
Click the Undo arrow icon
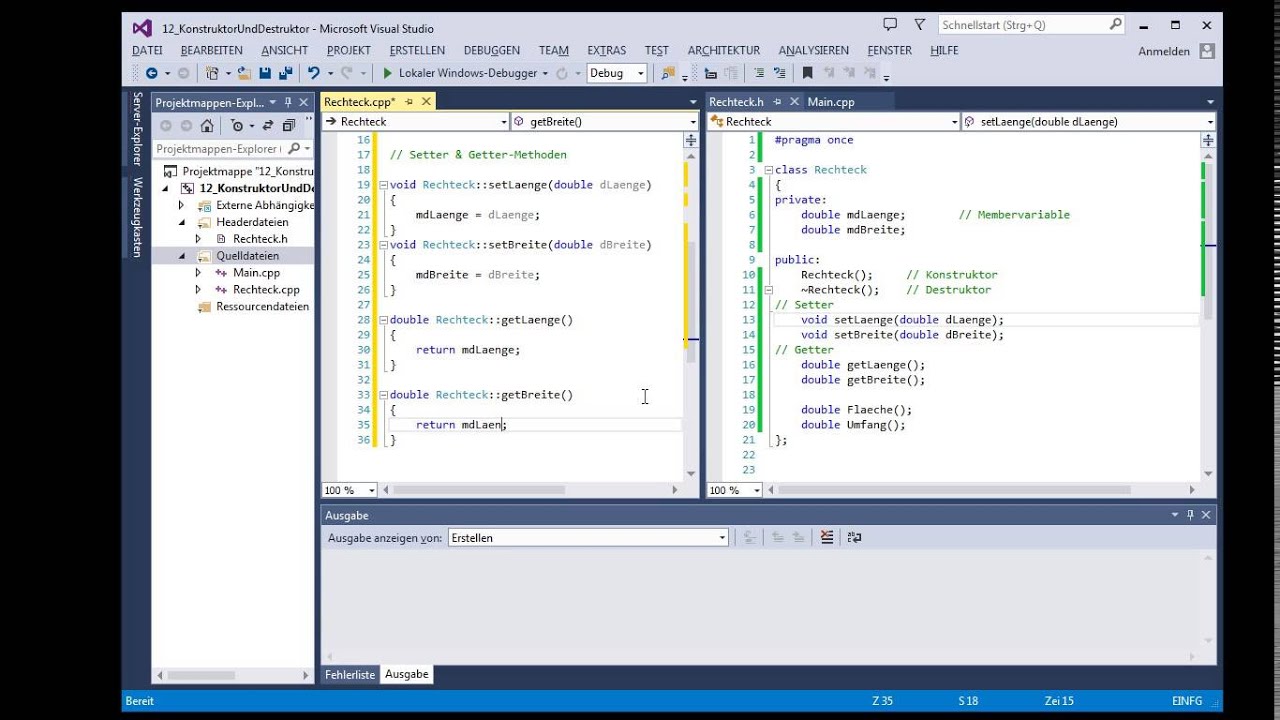[x=313, y=73]
